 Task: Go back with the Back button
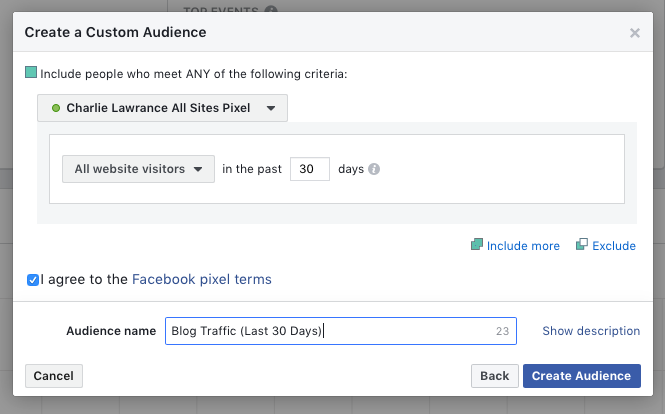(494, 376)
